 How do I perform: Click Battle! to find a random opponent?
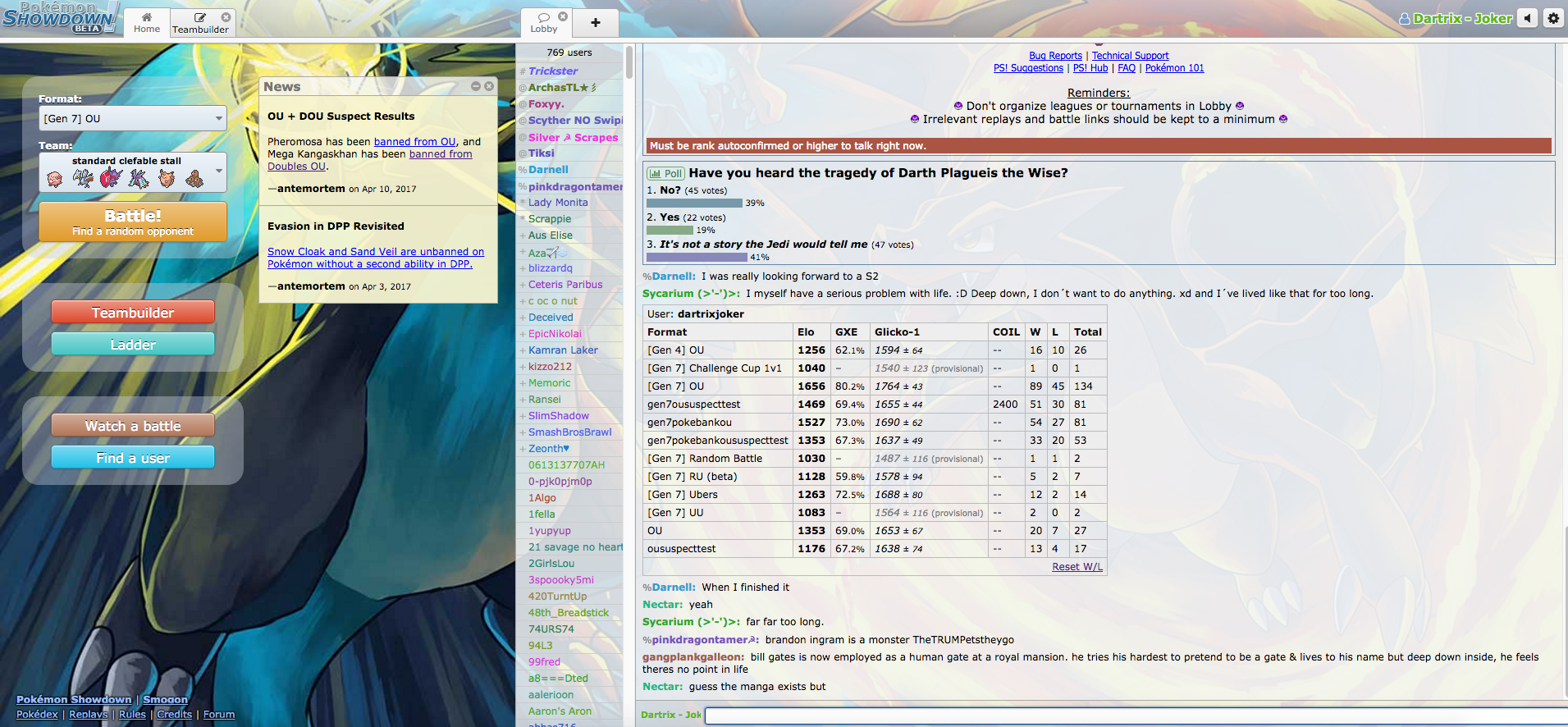(x=133, y=222)
